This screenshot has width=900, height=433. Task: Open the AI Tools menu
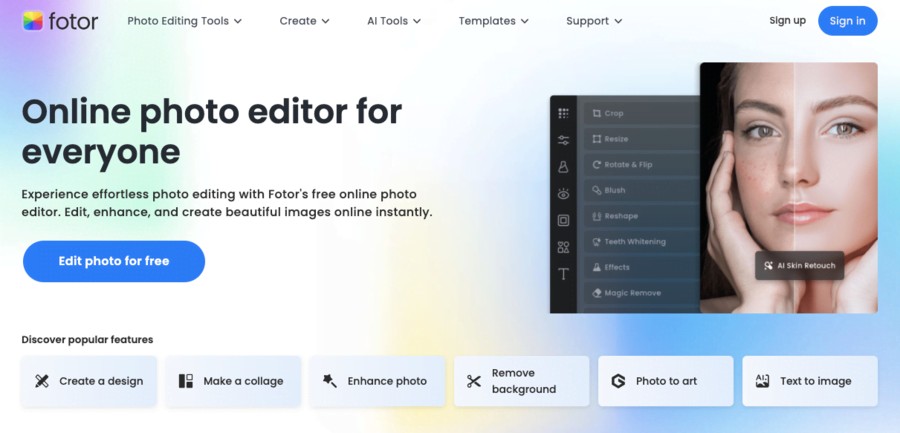click(394, 21)
